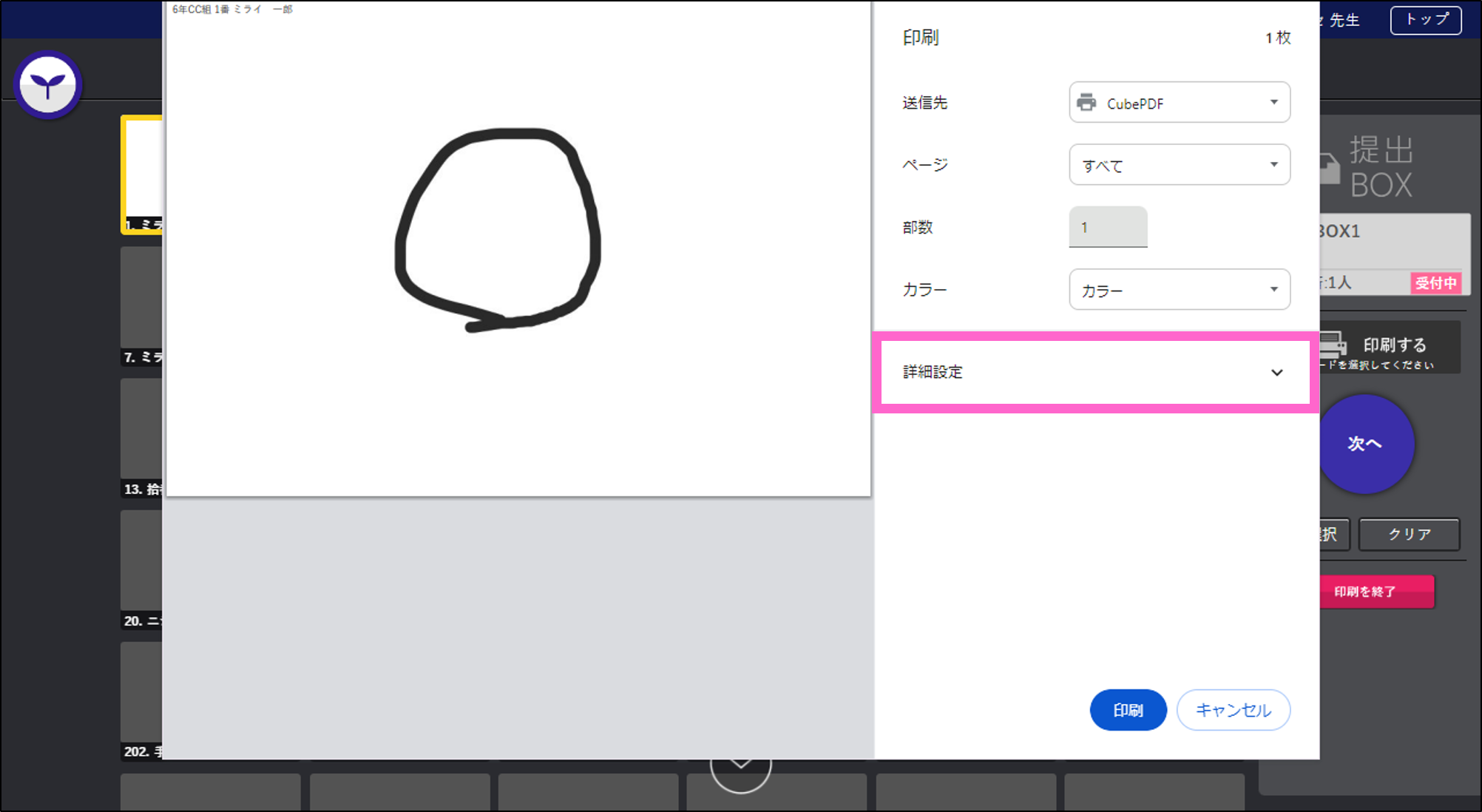Click the クリア button

pyautogui.click(x=1408, y=535)
